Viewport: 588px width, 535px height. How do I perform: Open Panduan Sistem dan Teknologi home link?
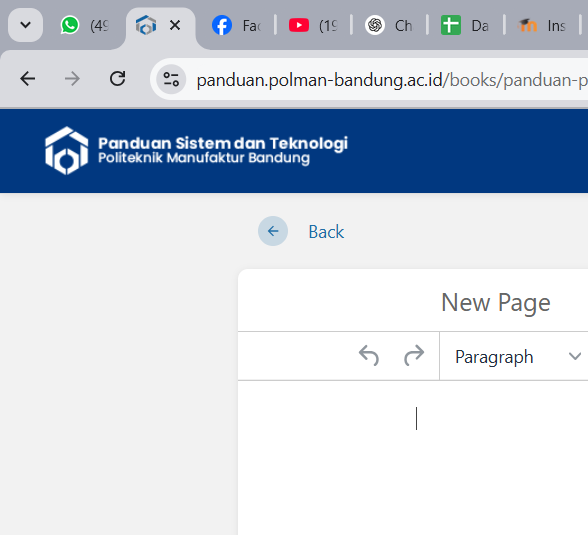[x=223, y=150]
